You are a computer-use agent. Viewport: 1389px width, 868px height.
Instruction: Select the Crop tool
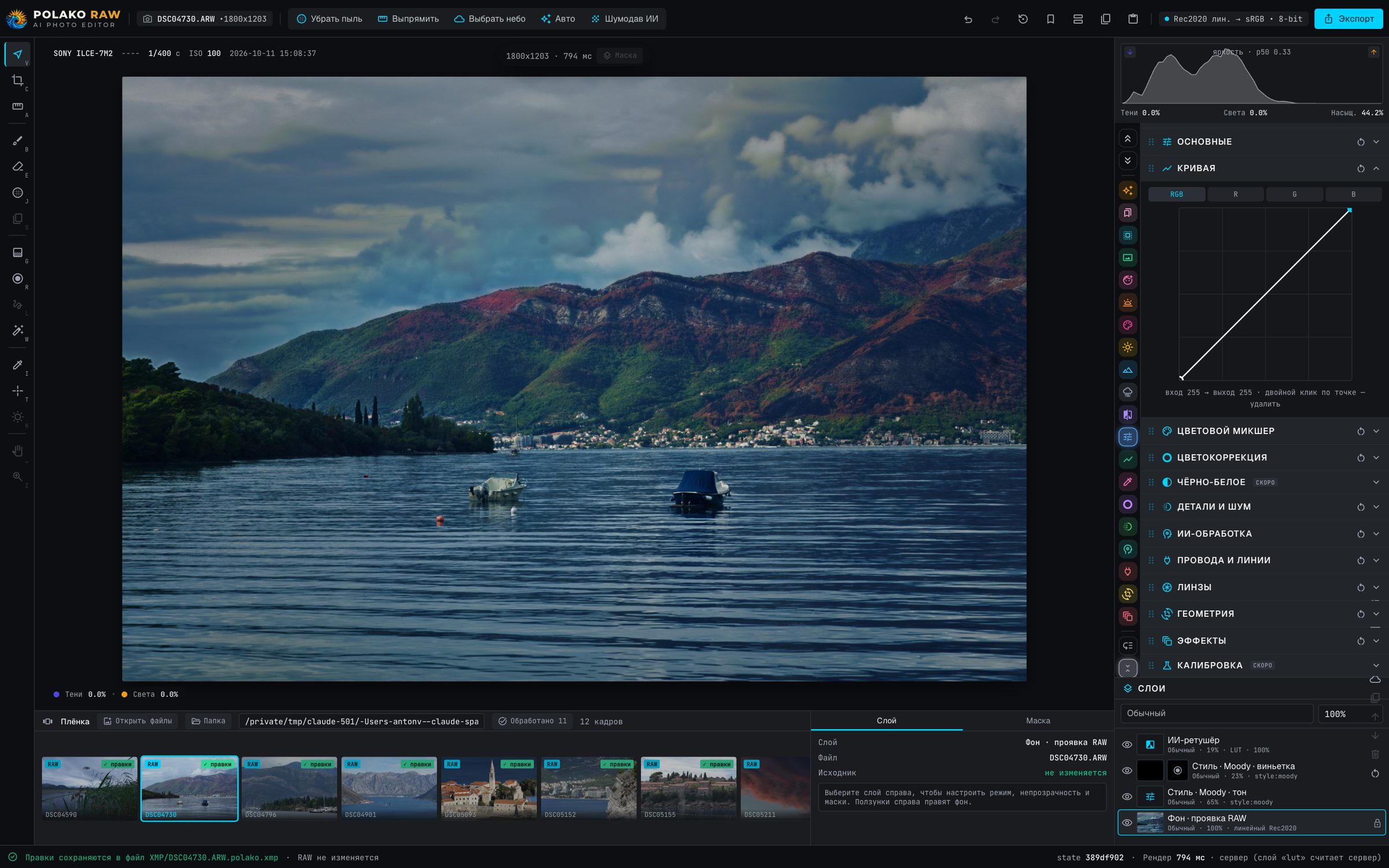18,80
